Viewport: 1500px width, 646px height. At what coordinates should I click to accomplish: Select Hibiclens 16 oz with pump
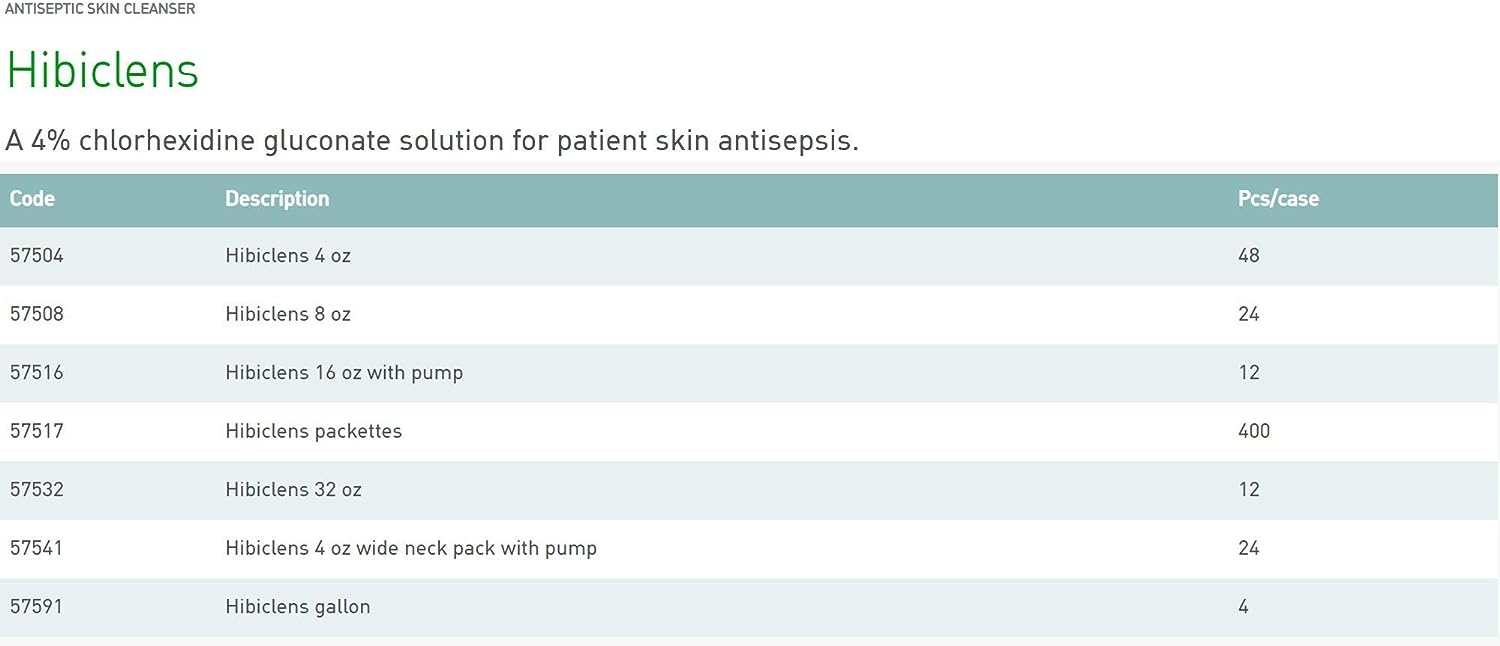(344, 373)
